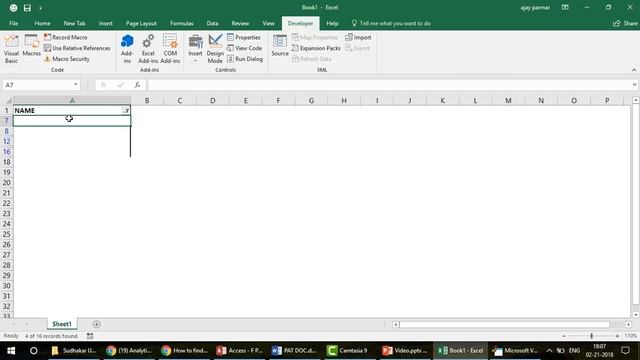Click Run Dialog

click(x=245, y=59)
